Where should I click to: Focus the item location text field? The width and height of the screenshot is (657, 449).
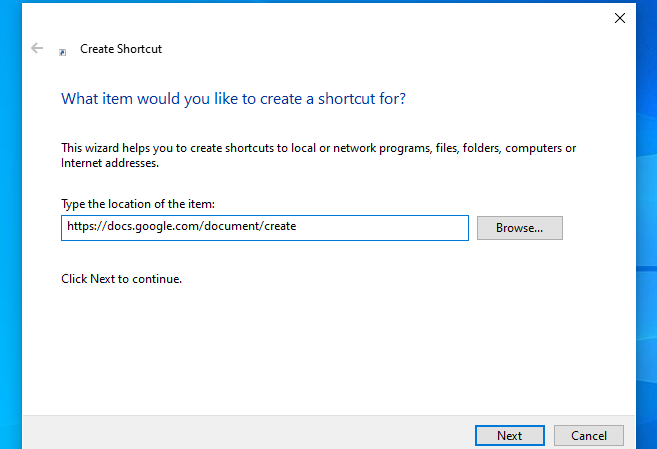click(380, 227)
